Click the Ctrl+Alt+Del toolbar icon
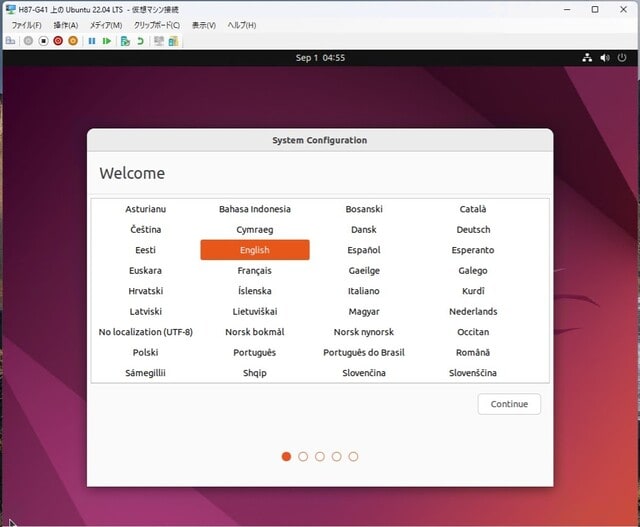 tap(11, 41)
